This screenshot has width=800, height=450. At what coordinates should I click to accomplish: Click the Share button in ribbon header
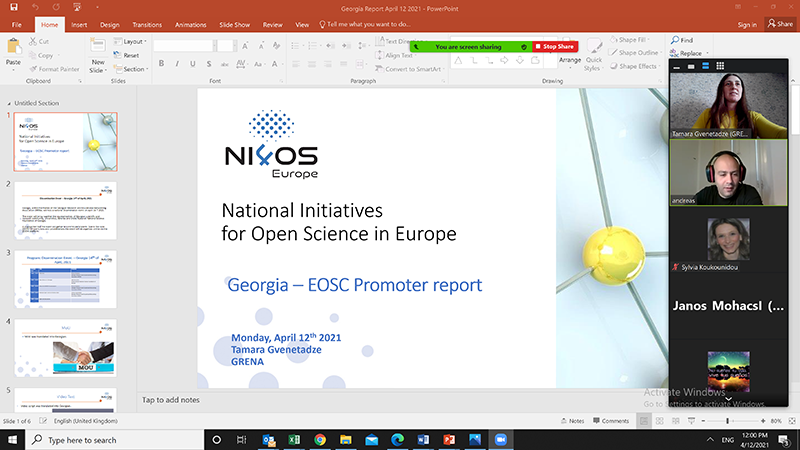tap(781, 24)
